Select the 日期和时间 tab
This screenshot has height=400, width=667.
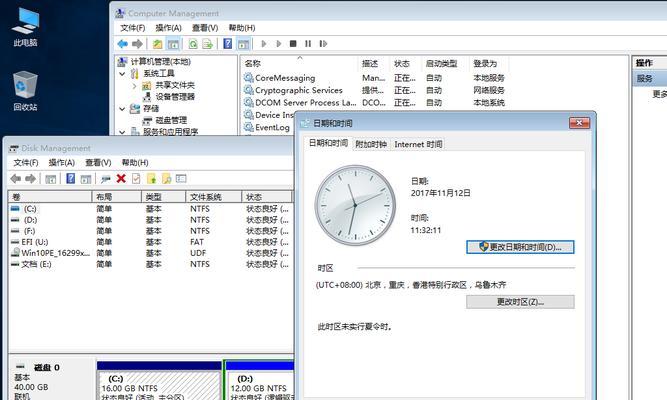tap(328, 143)
